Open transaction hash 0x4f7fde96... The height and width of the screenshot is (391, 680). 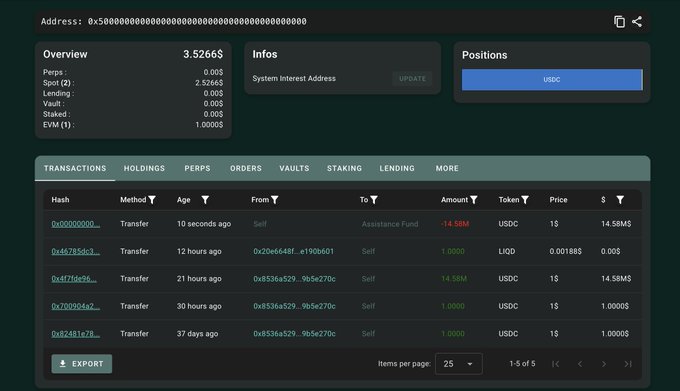pyautogui.click(x=74, y=279)
